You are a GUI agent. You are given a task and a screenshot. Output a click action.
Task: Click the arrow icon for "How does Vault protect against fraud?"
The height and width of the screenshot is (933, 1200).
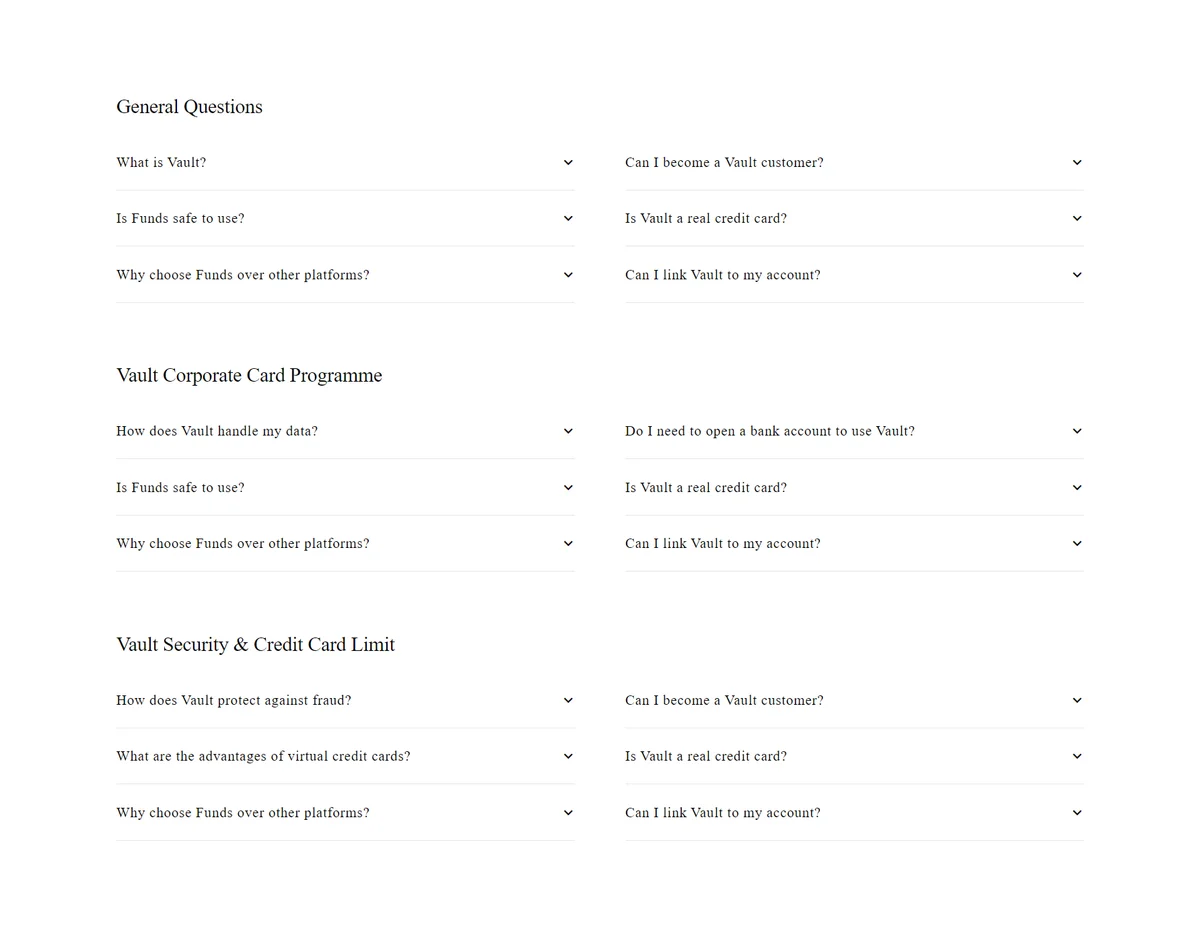click(568, 700)
